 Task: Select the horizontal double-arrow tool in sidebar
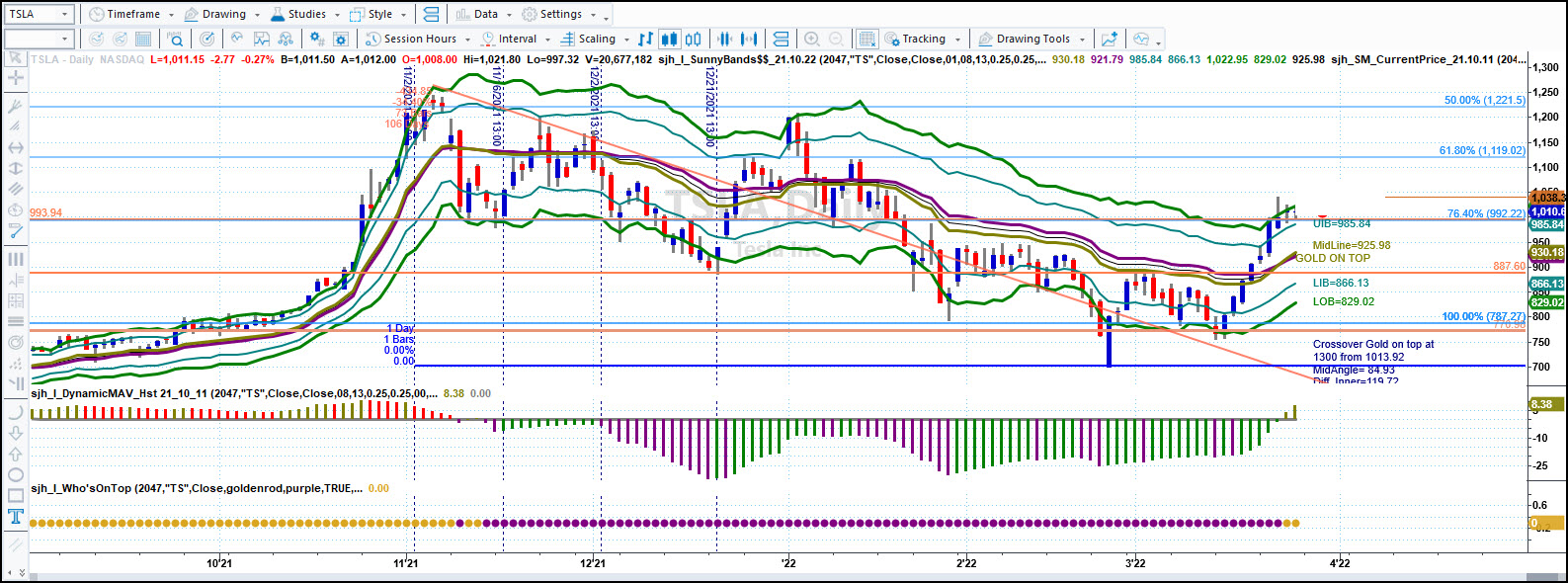[x=15, y=147]
